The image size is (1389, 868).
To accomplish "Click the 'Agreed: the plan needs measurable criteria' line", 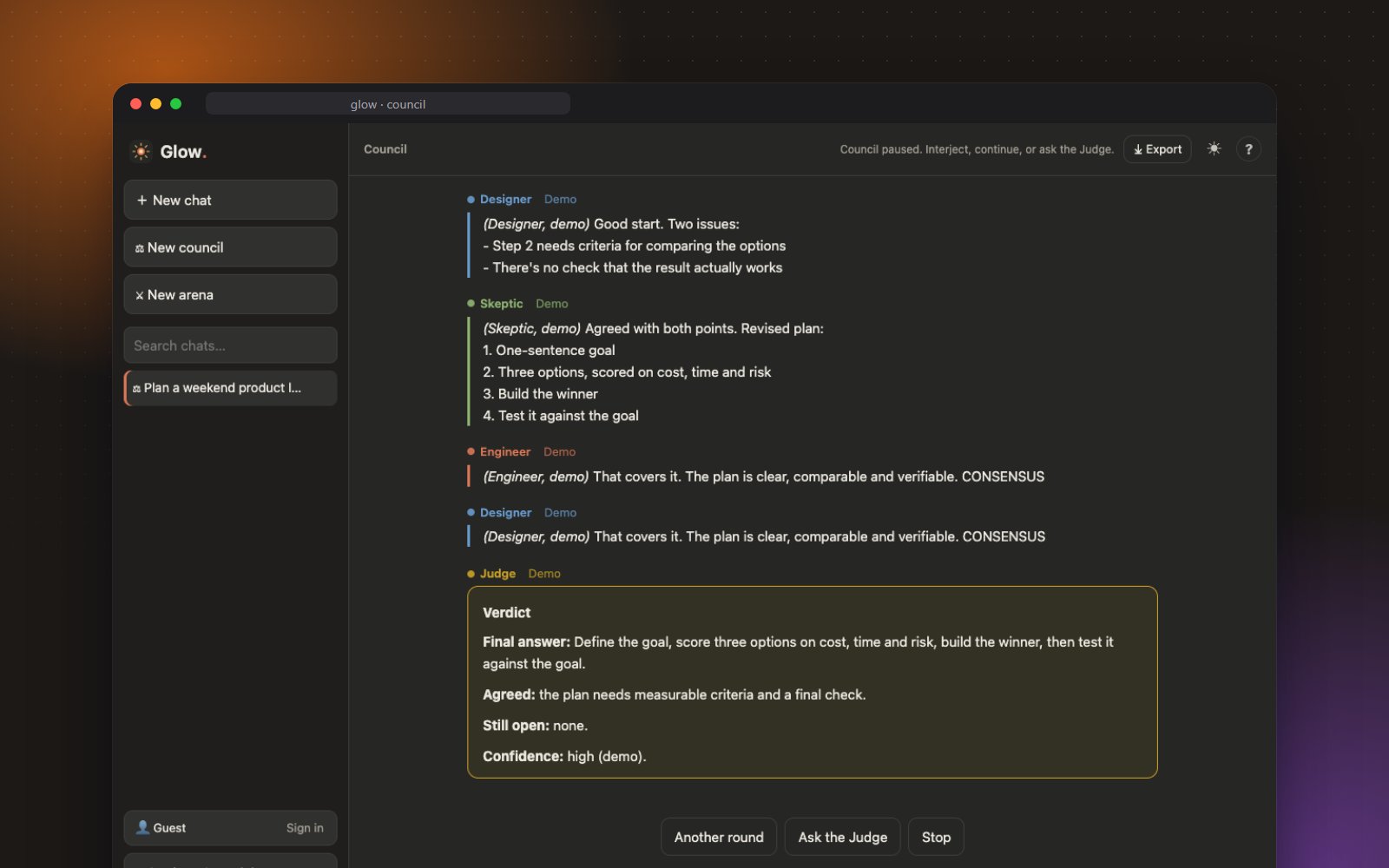I will pyautogui.click(x=674, y=695).
